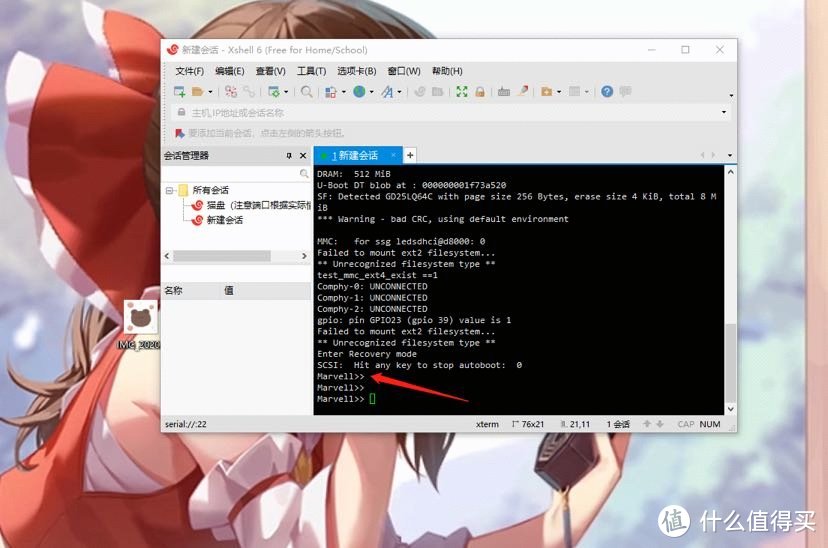Expand the Open session dropdown arrow

click(210, 92)
